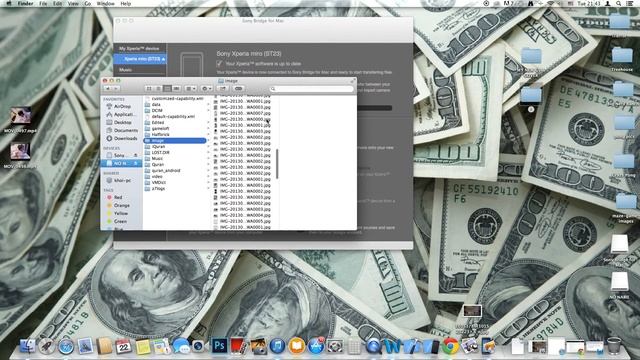640x360 pixels.
Task: Click the Wi-Fi icon in menu bar
Action: (x=551, y=3)
